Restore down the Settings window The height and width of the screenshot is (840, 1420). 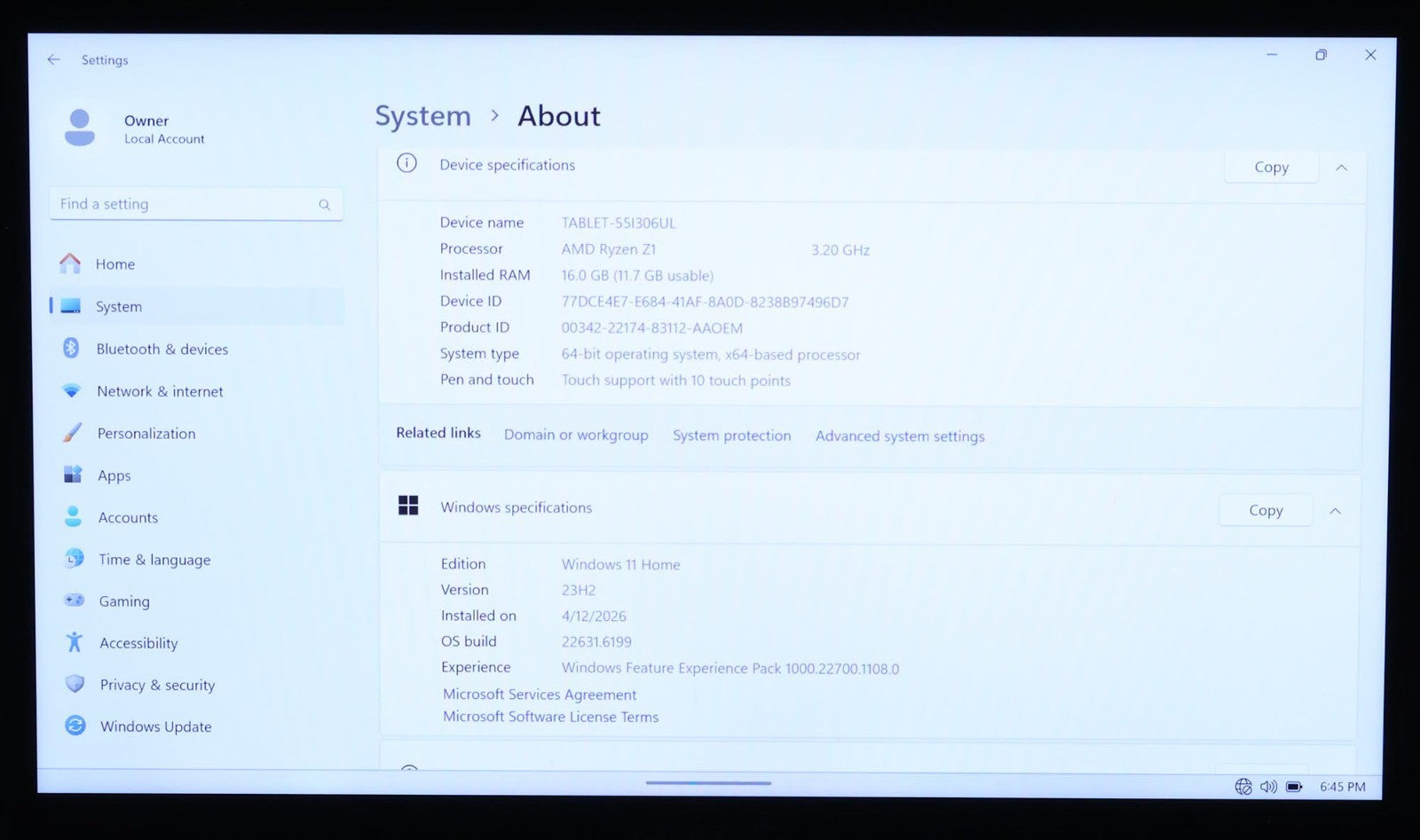[1321, 55]
